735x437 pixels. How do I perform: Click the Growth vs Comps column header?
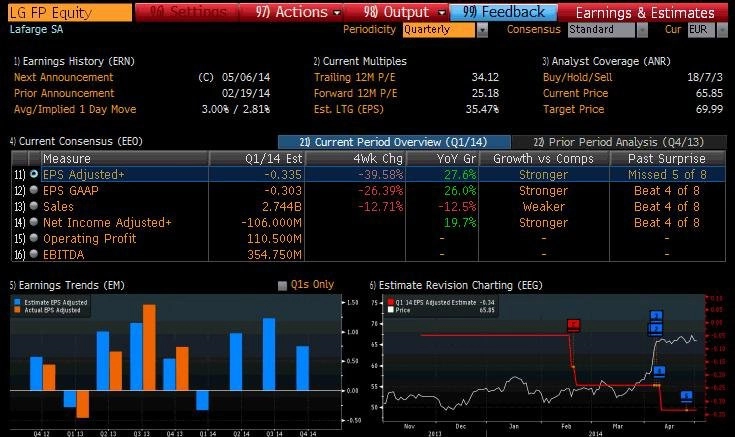pos(544,158)
